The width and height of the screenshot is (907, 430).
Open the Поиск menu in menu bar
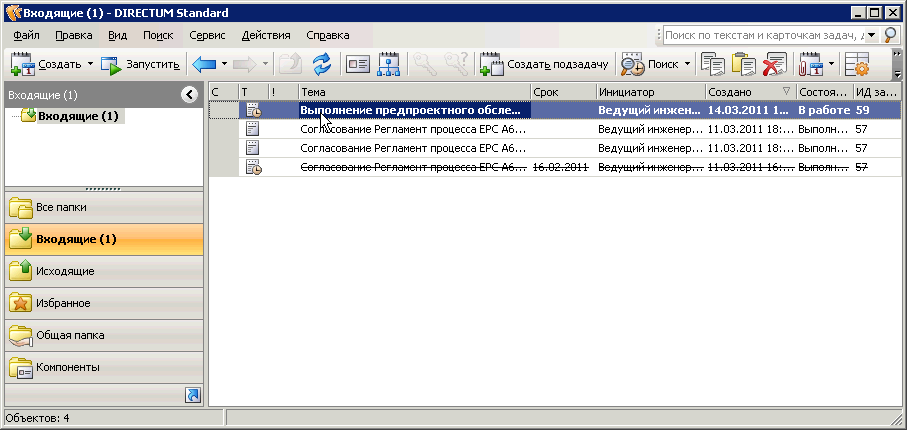click(x=158, y=35)
